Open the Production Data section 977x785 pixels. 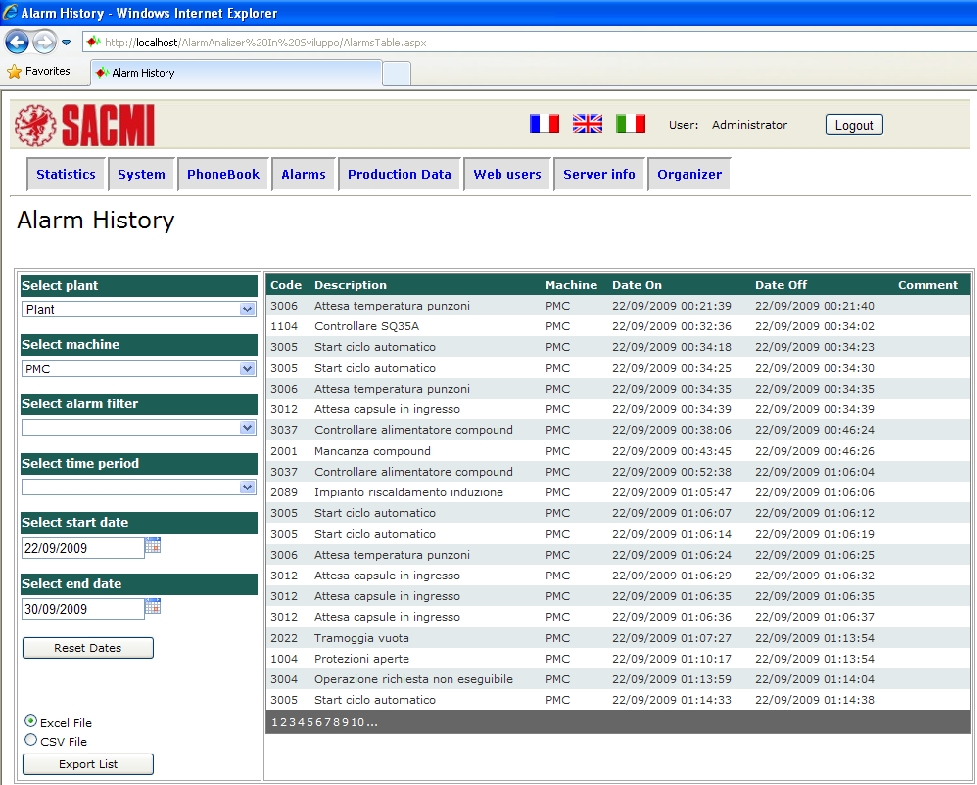pyautogui.click(x=399, y=173)
